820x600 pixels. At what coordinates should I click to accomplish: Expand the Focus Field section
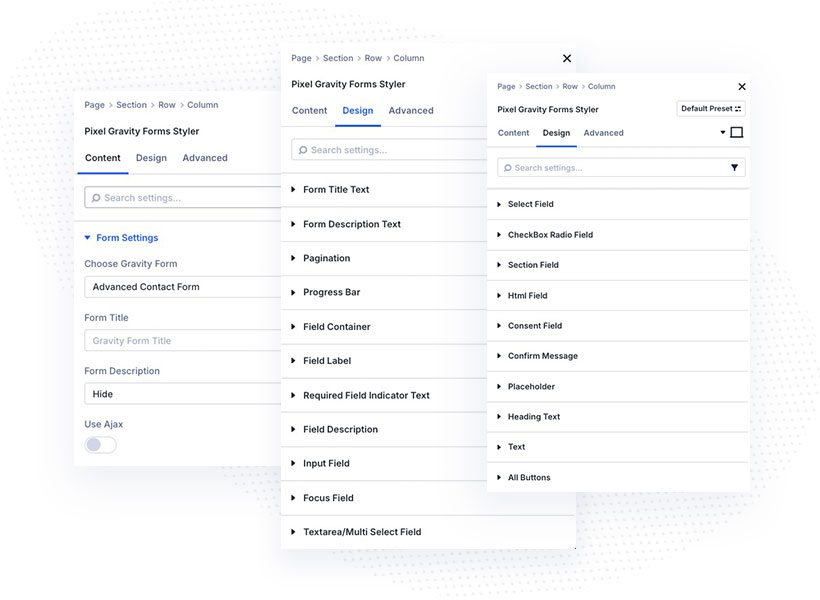[384, 498]
